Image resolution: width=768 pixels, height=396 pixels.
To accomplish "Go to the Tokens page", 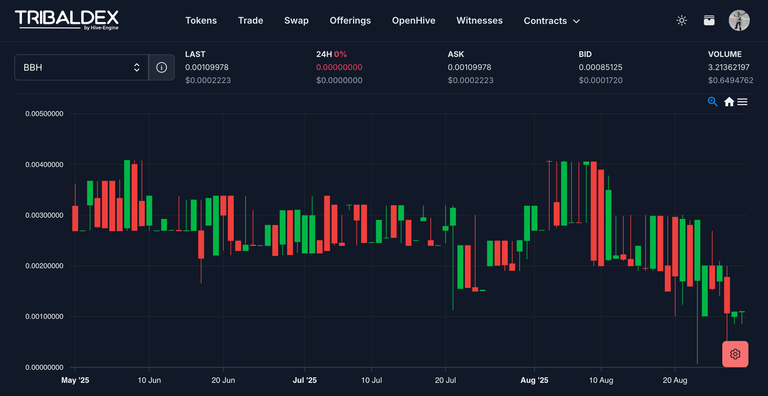I will click(201, 21).
